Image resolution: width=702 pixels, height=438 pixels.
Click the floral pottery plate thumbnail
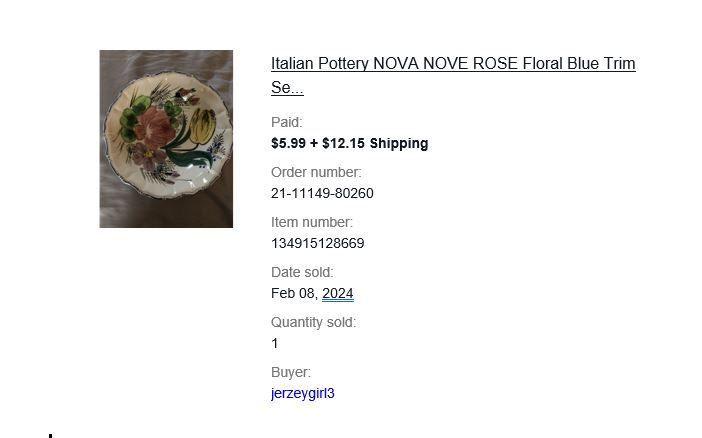(x=166, y=139)
